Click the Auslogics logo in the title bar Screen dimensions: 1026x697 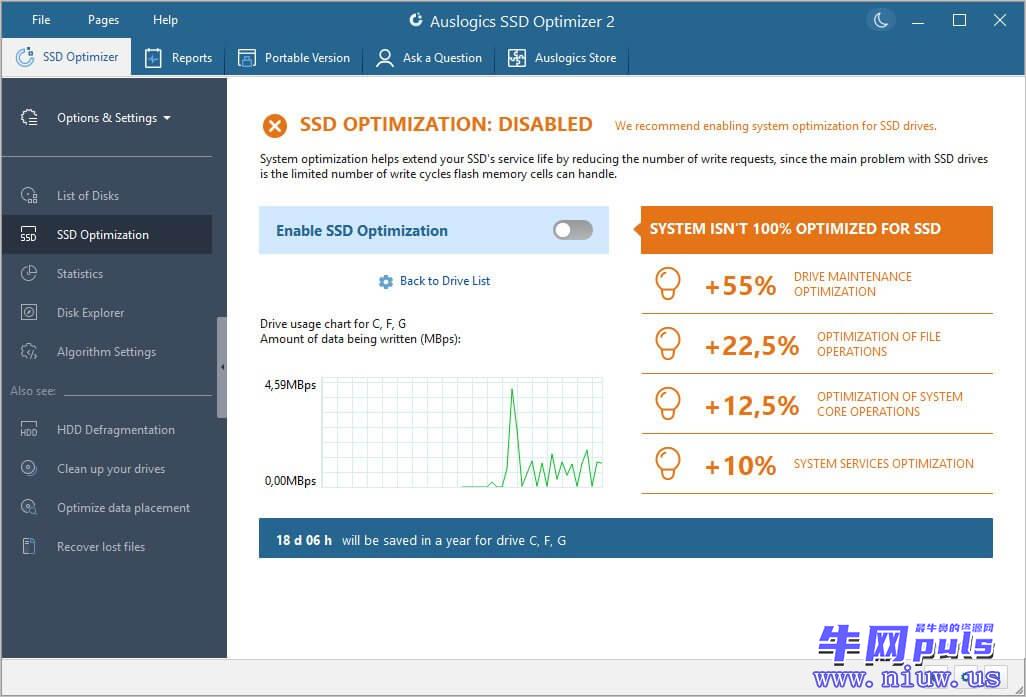click(416, 20)
